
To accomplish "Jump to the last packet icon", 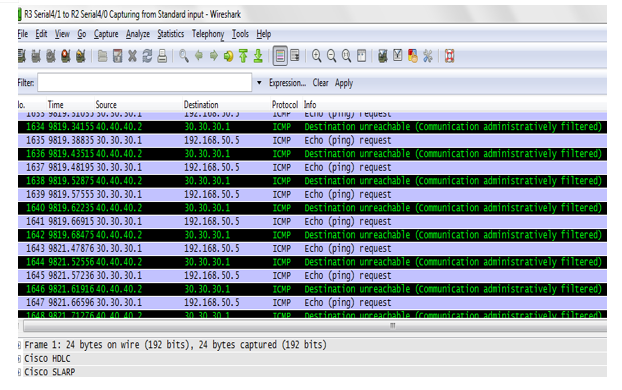I will coord(258,56).
